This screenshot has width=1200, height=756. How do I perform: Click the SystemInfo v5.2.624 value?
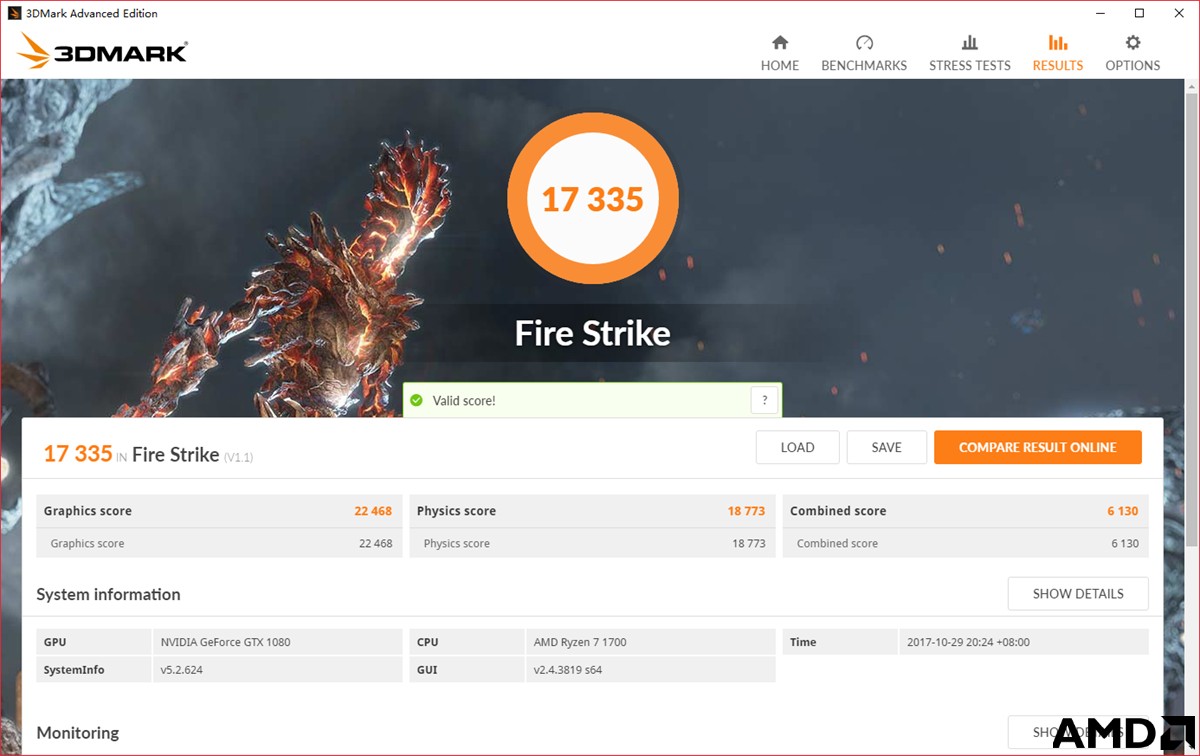pos(181,670)
